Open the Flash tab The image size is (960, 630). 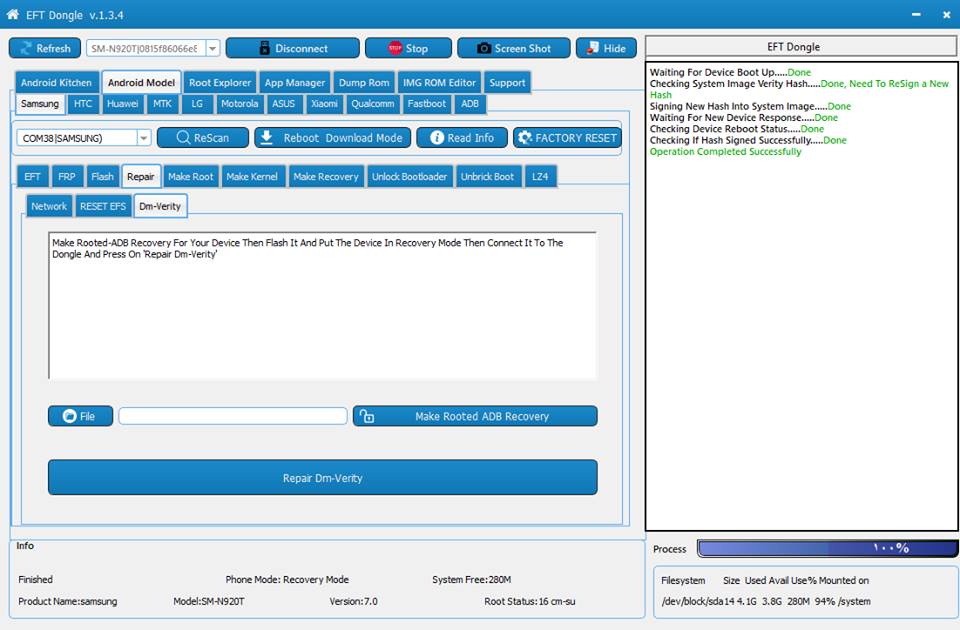[102, 177]
